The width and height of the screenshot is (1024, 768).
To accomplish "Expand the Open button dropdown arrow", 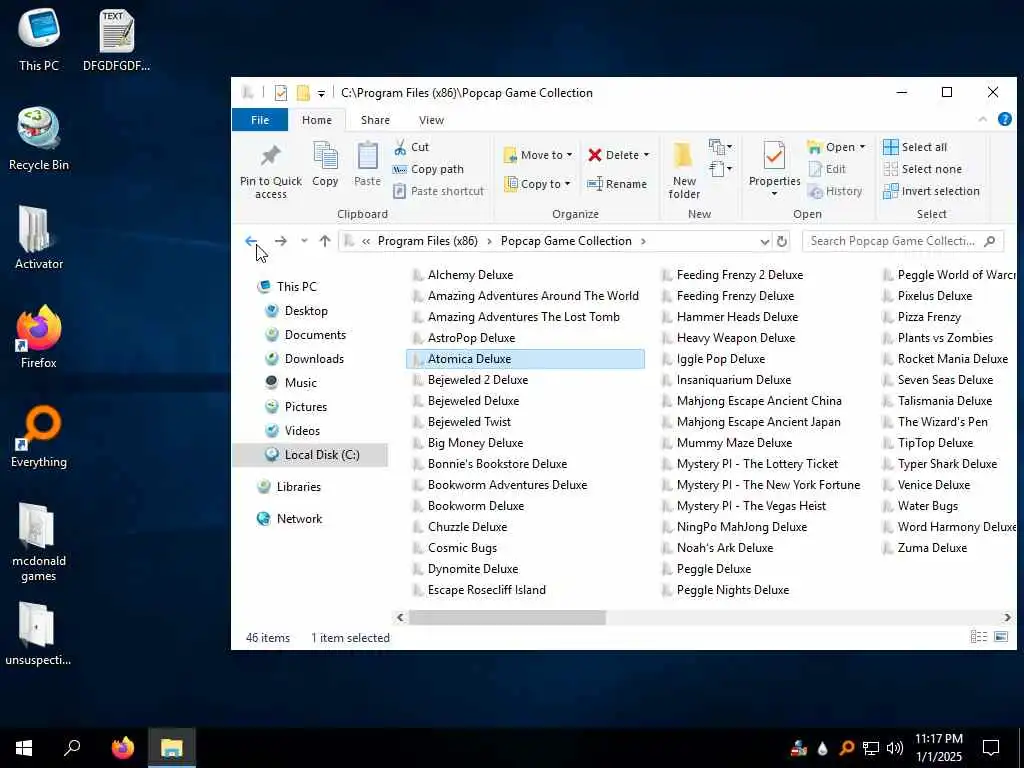I will 862,147.
